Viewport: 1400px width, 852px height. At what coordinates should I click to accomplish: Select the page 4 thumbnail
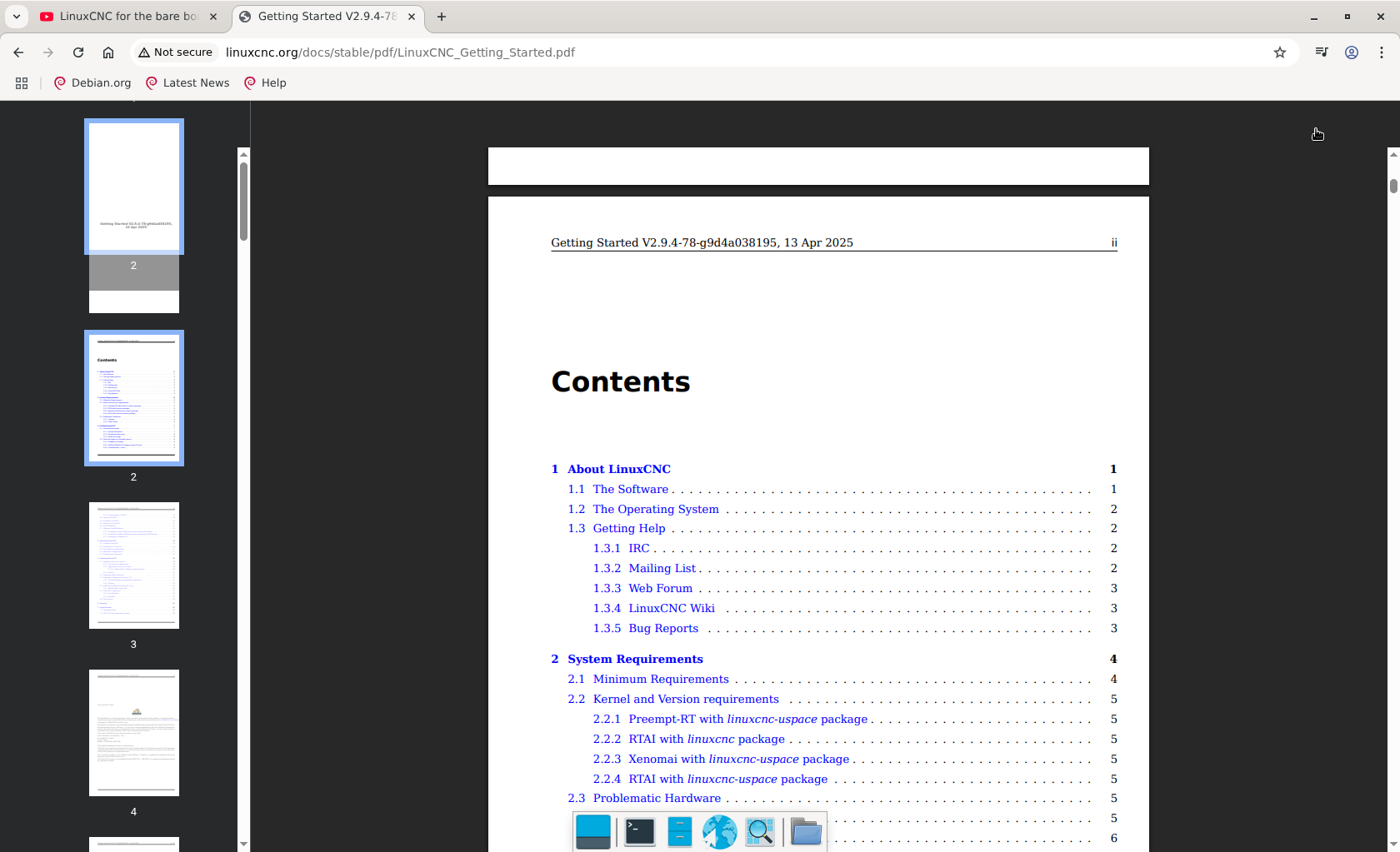click(x=134, y=733)
